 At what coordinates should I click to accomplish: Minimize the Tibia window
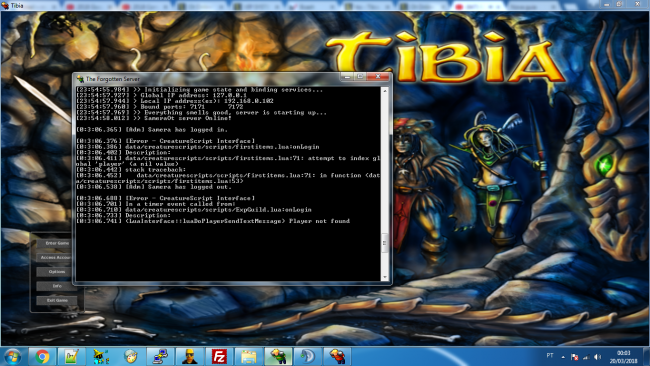tap(607, 4)
